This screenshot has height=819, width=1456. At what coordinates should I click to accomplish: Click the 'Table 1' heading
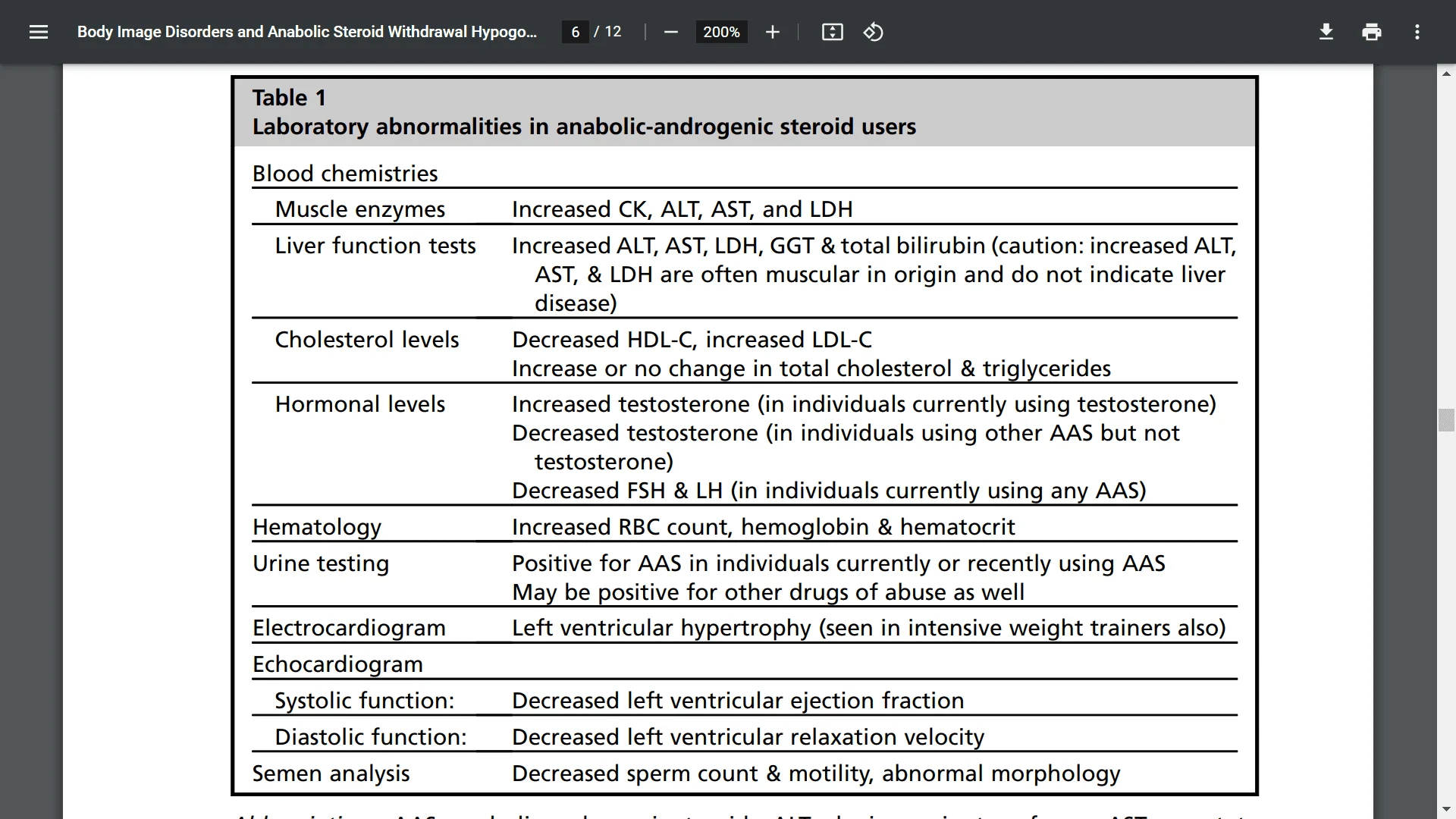click(289, 98)
